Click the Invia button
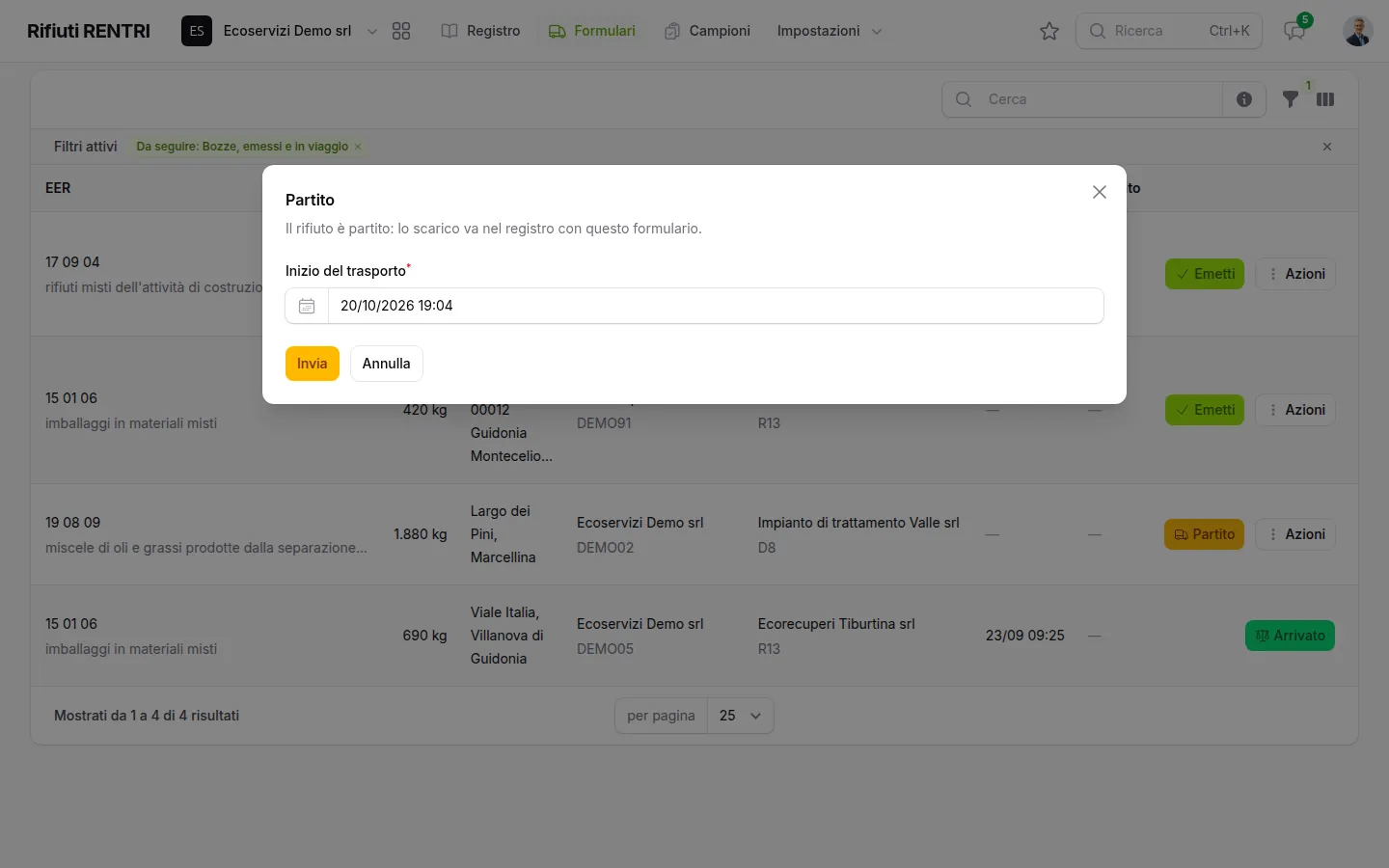The height and width of the screenshot is (868, 1389). coord(312,364)
